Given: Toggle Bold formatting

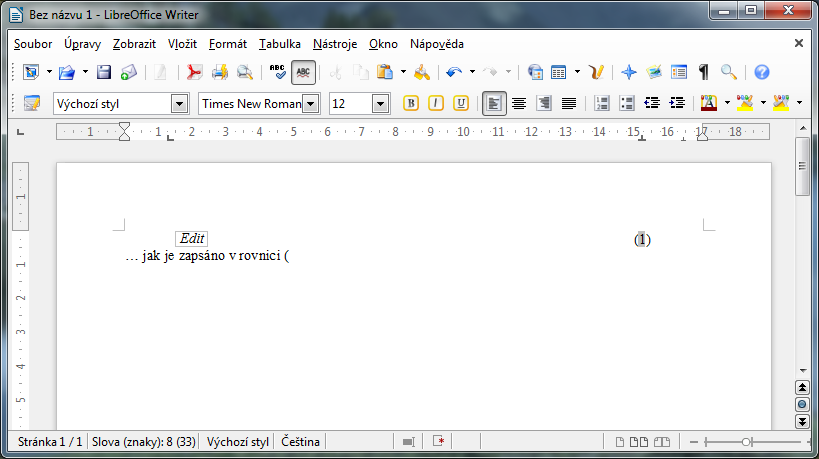Looking at the screenshot, I should pos(411,103).
